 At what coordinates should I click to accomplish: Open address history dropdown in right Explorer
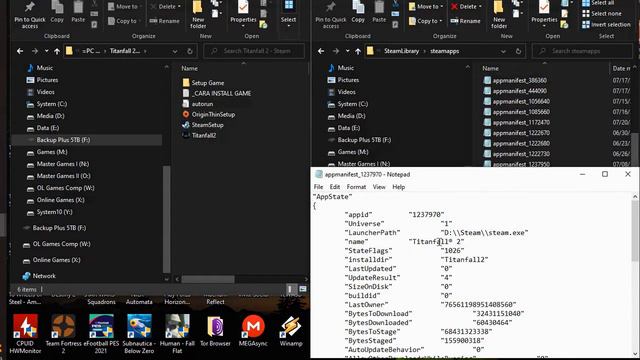coord(503,51)
